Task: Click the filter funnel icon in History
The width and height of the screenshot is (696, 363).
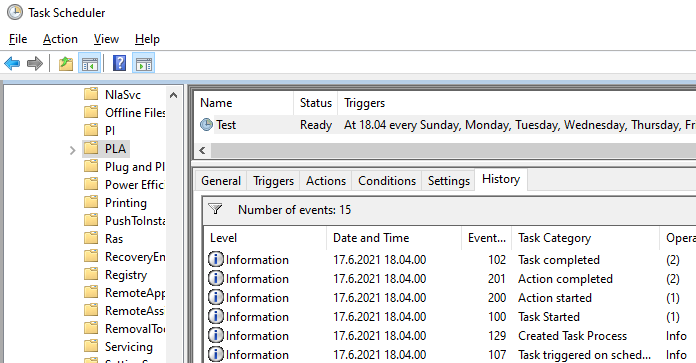Action: [x=215, y=209]
